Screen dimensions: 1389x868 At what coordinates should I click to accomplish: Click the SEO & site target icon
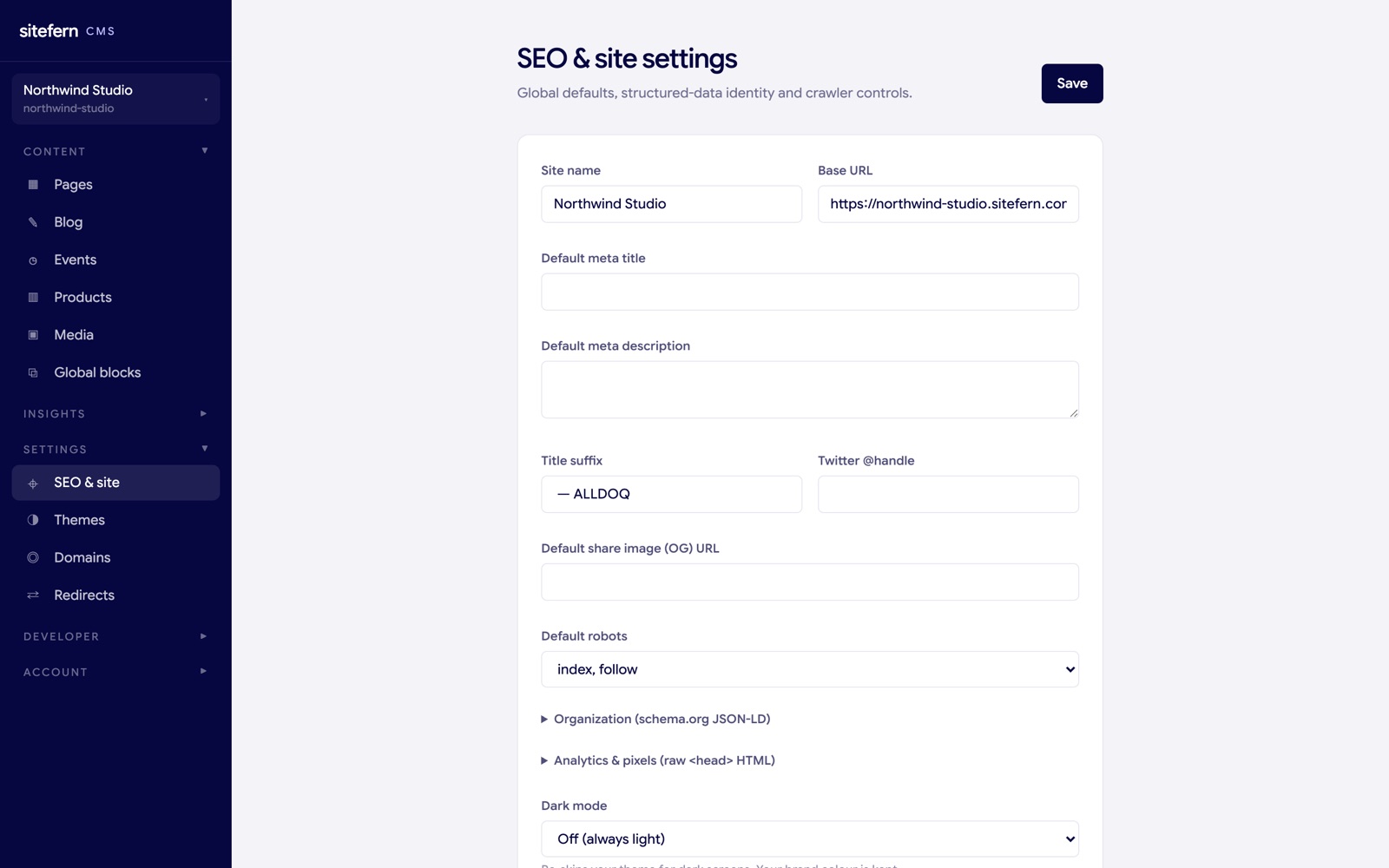click(33, 483)
